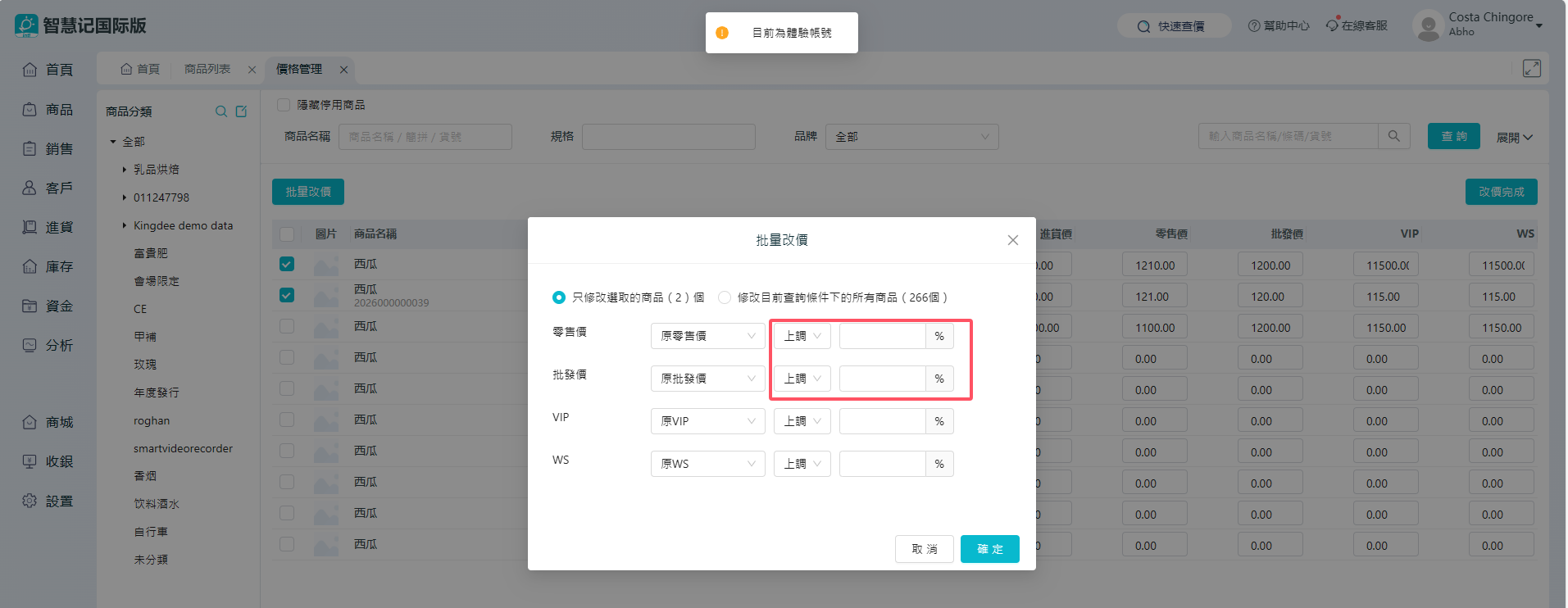Open 幫助中心 help icon

point(1254,26)
